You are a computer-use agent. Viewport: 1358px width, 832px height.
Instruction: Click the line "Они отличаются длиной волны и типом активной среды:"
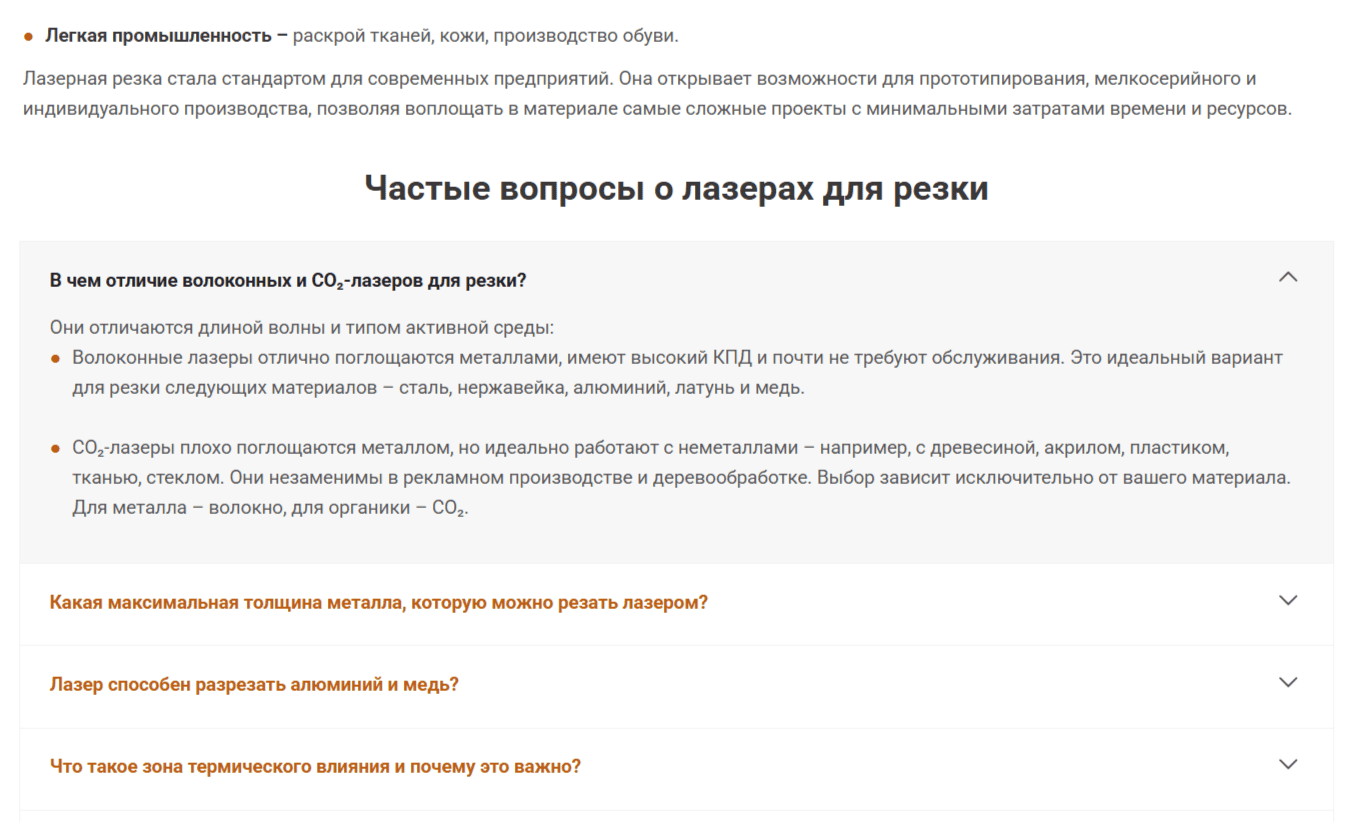[301, 328]
